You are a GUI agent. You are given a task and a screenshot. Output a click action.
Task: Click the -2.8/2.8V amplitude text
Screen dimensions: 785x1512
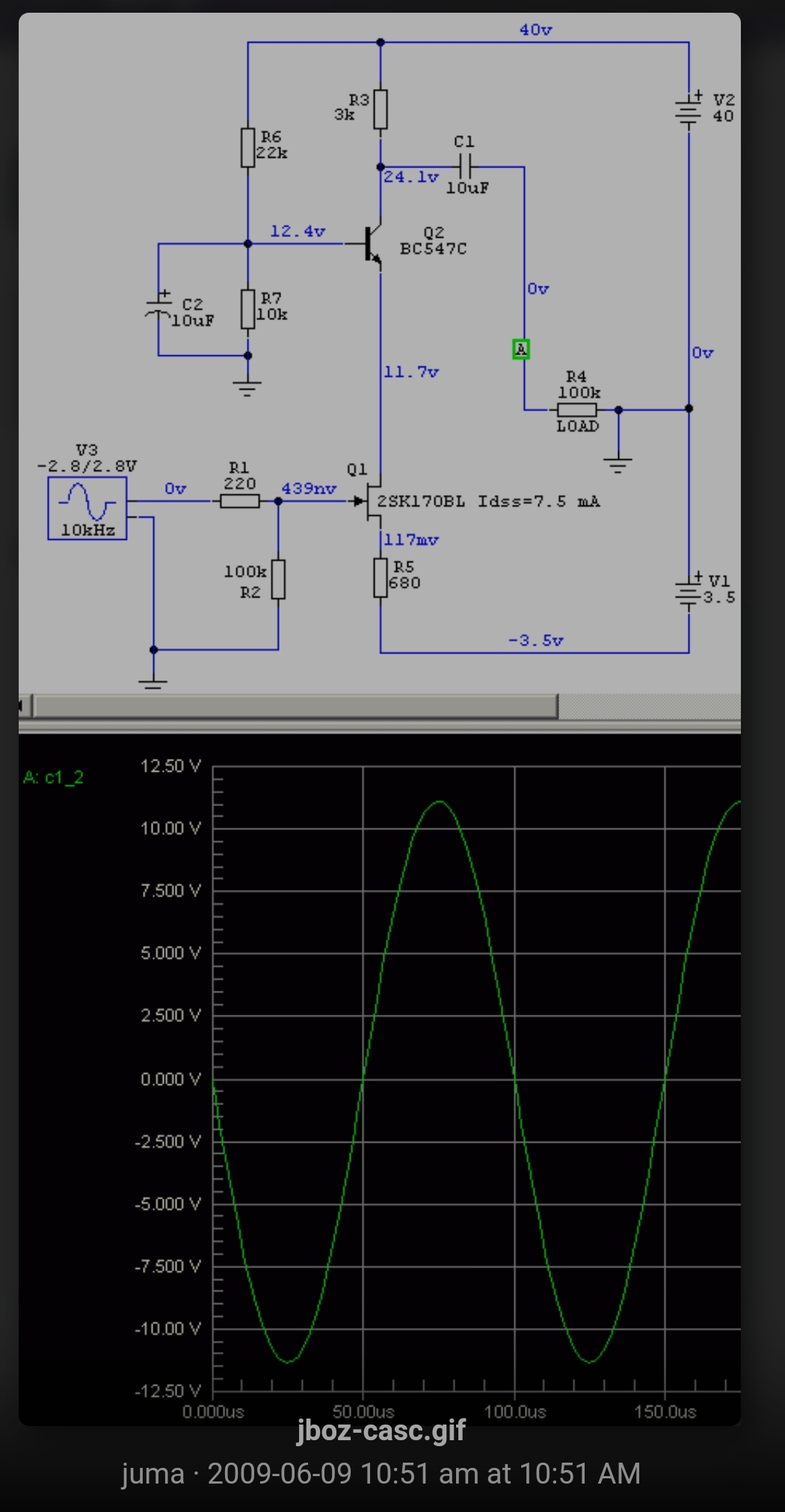(87, 466)
